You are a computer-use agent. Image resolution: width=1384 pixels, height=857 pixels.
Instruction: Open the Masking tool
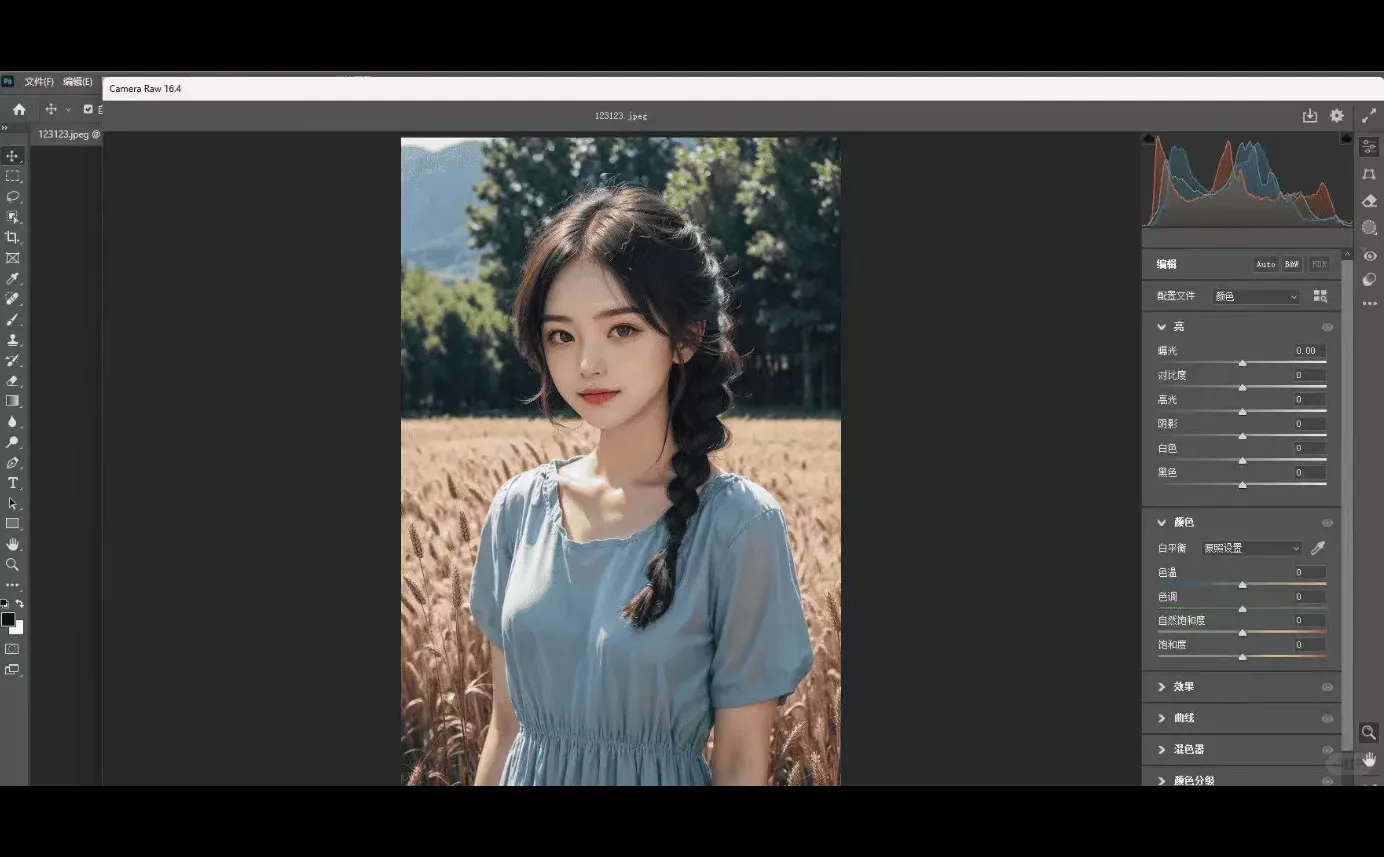click(x=1369, y=227)
